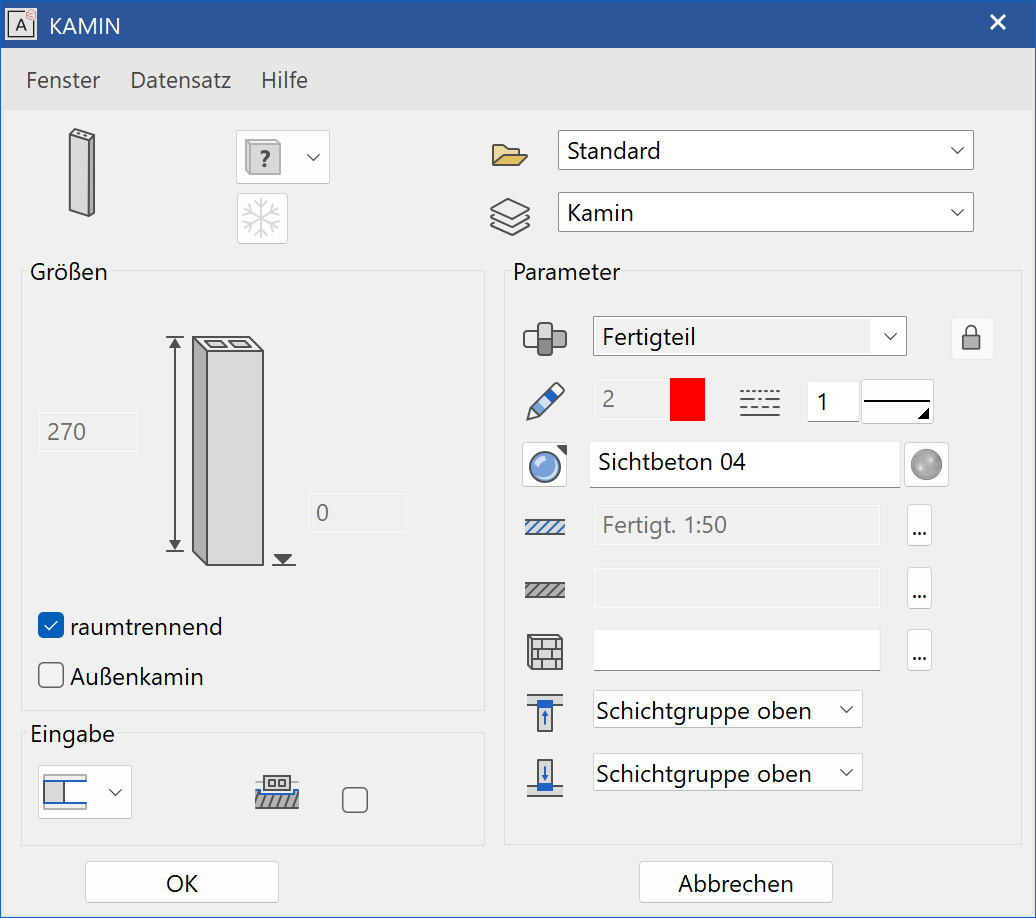Click the chimney floor placement icon
This screenshot has width=1036, height=918.
click(277, 792)
